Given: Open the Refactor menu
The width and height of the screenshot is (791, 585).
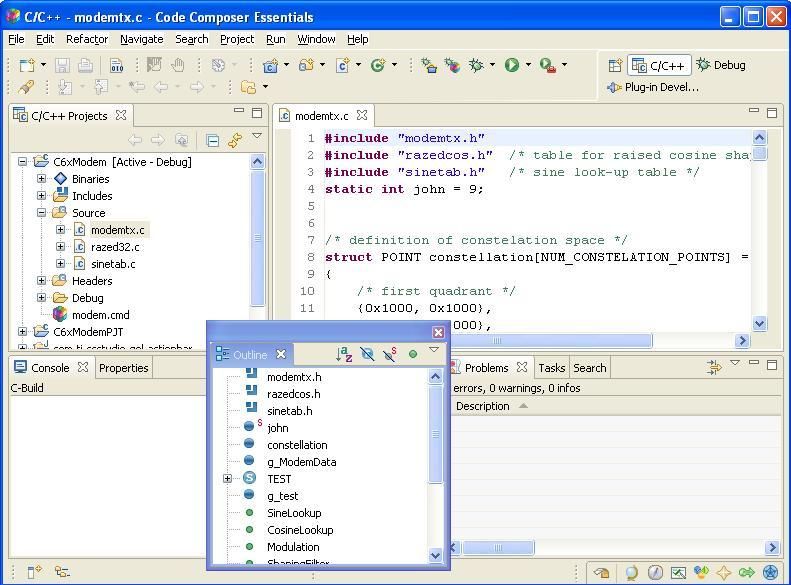Looking at the screenshot, I should 87,39.
